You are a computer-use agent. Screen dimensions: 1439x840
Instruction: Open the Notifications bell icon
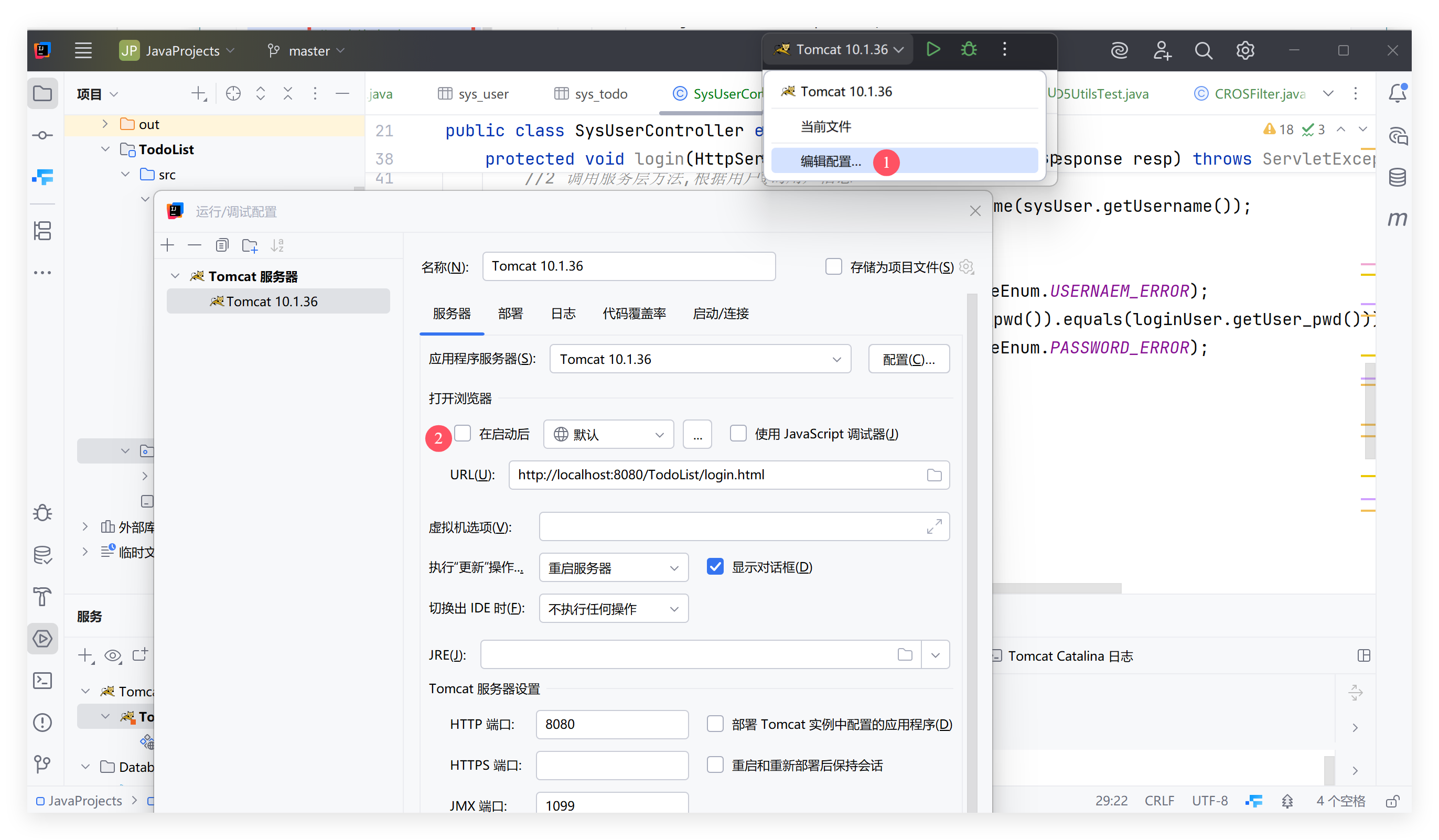coord(1398,93)
